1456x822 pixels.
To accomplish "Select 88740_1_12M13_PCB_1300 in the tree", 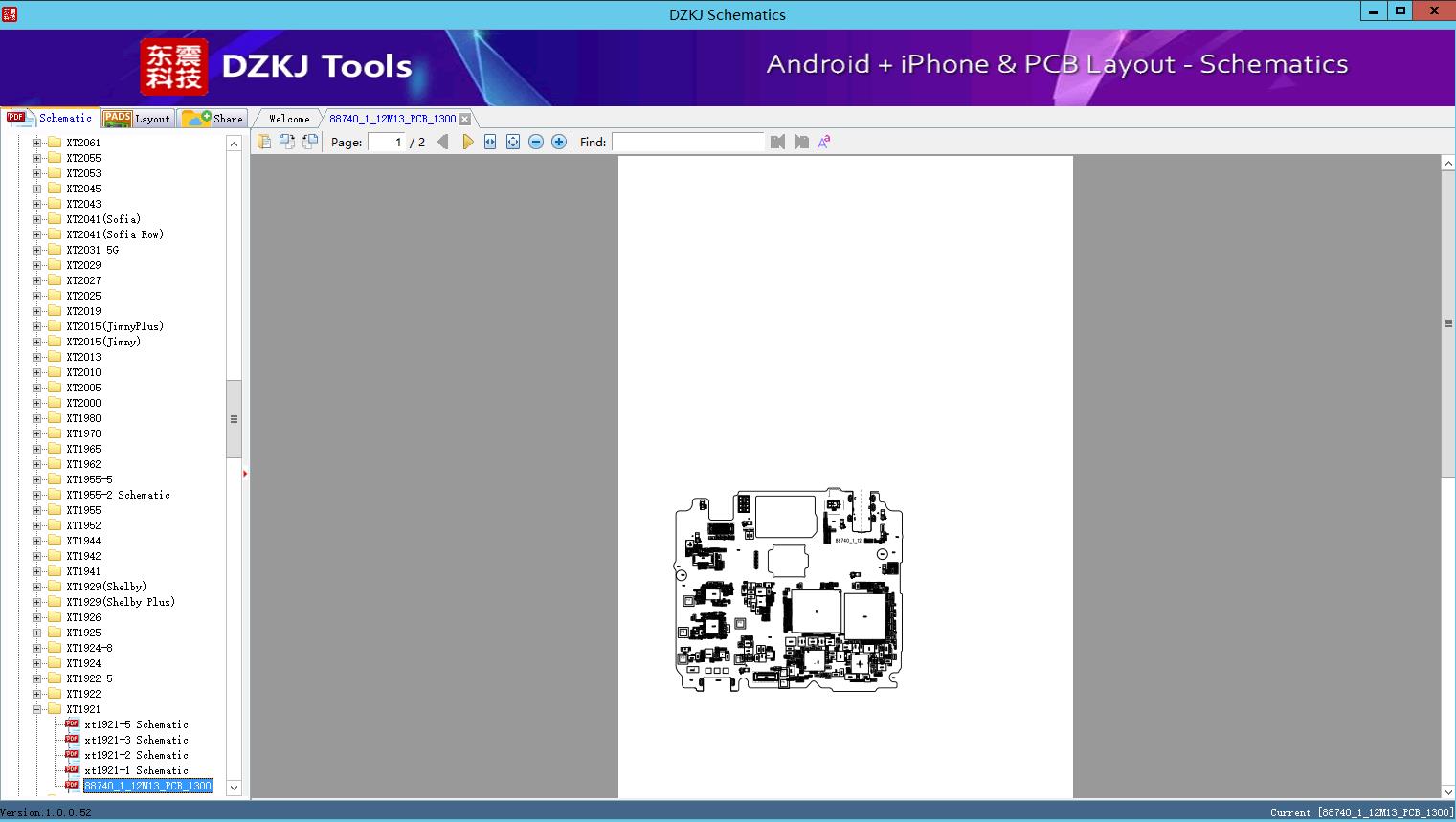I will coord(147,786).
